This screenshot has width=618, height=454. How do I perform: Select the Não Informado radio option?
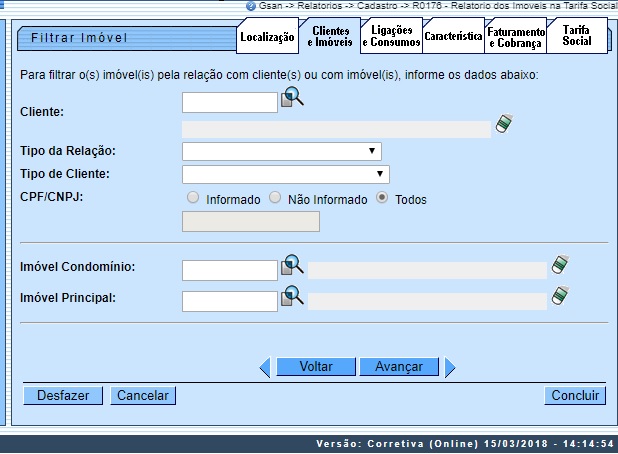point(275,198)
